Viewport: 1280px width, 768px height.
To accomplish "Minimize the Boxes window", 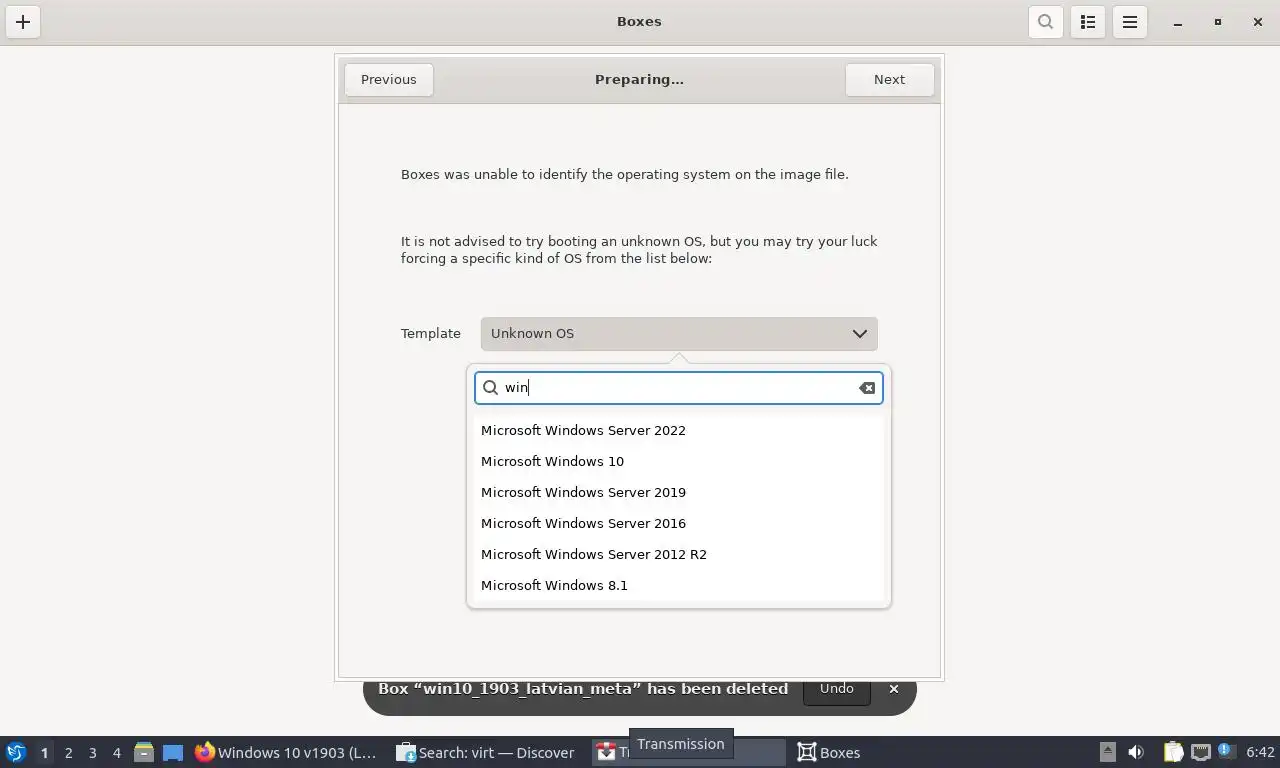I will pos(1178,22).
